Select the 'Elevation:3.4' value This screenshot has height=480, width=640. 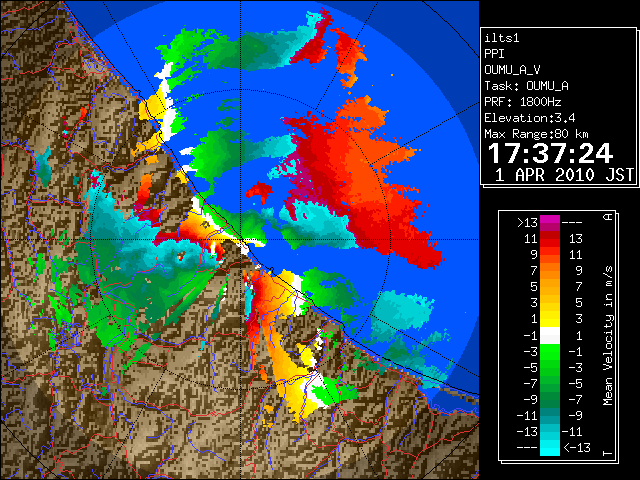coord(529,118)
